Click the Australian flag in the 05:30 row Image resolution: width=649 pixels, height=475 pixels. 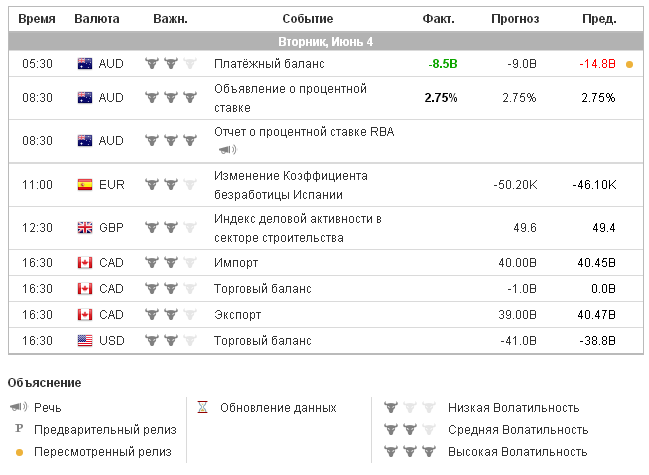point(85,64)
